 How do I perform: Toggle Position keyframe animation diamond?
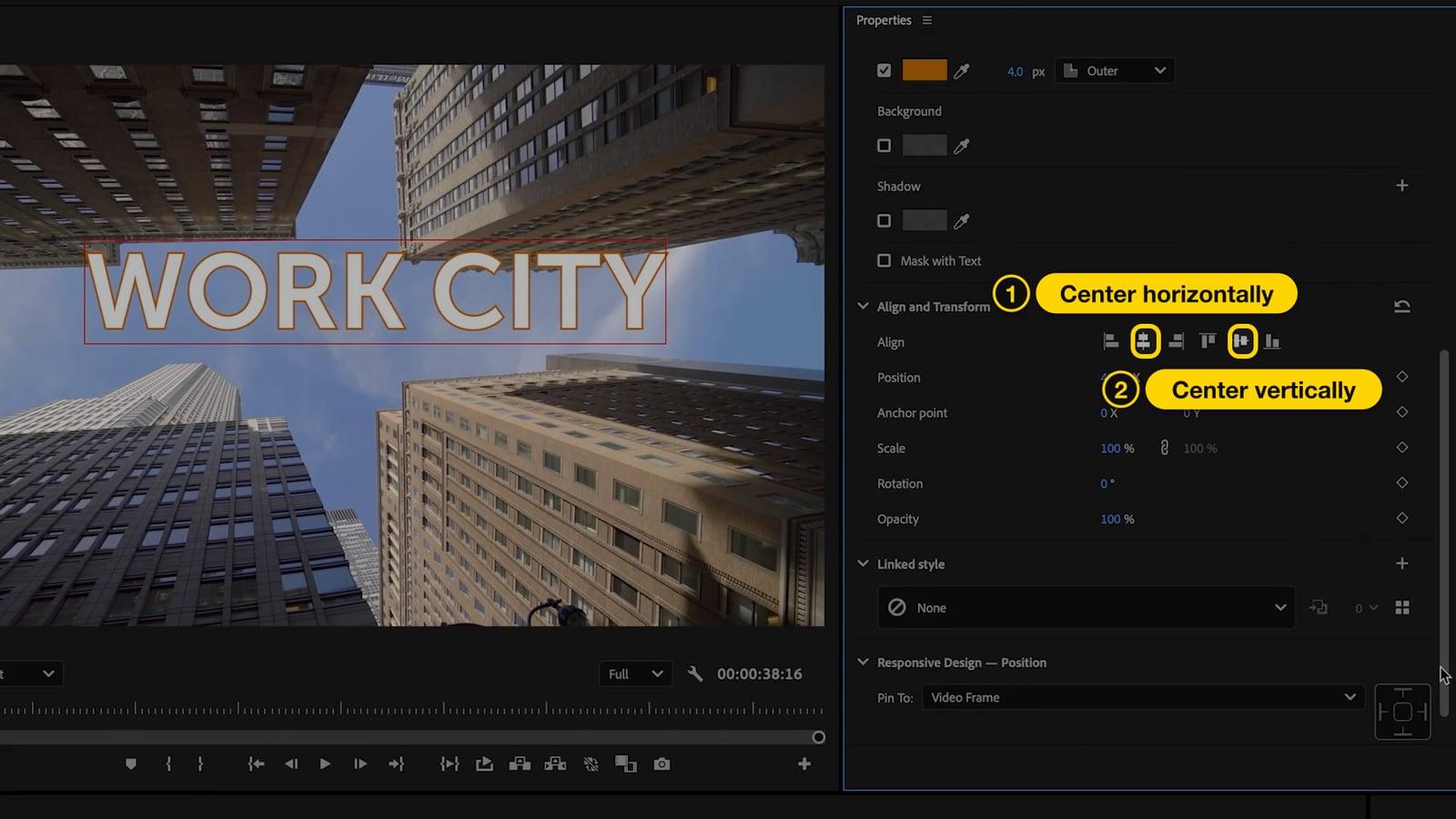pyautogui.click(x=1402, y=377)
